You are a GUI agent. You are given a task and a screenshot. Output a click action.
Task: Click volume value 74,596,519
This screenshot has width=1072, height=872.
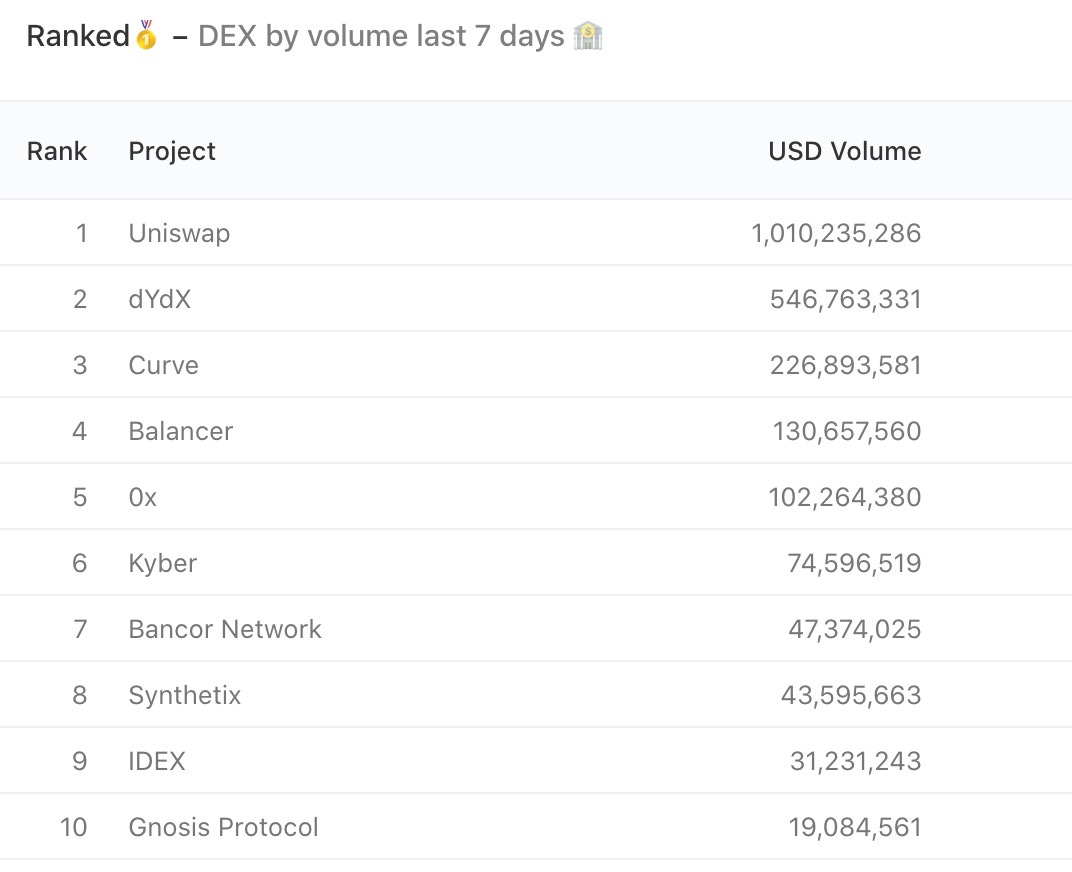pyautogui.click(x=855, y=564)
